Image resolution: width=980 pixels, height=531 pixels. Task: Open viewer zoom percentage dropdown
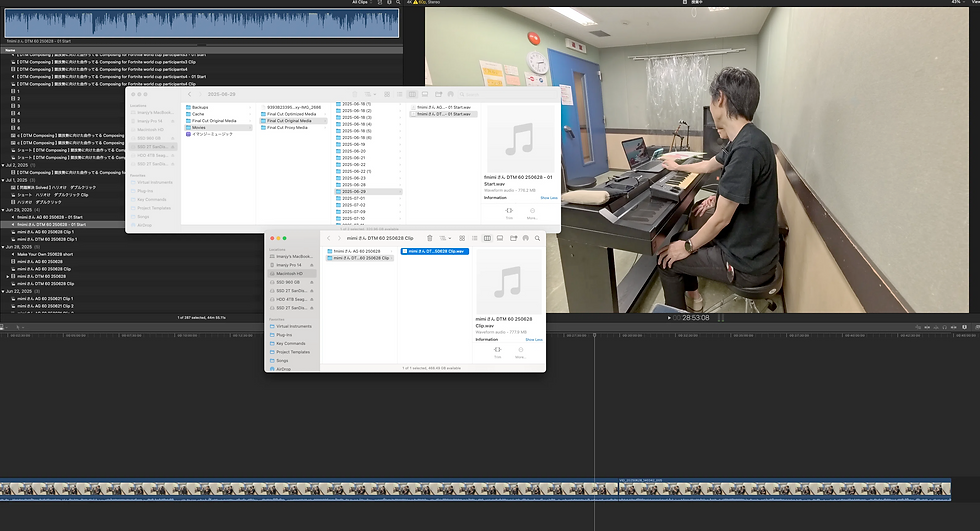click(x=957, y=2)
